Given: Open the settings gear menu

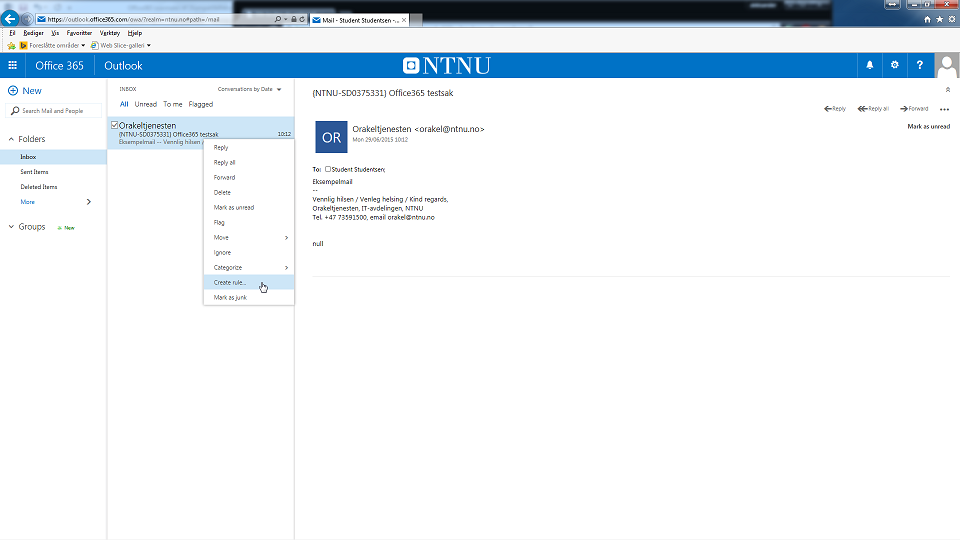Looking at the screenshot, I should coord(894,65).
